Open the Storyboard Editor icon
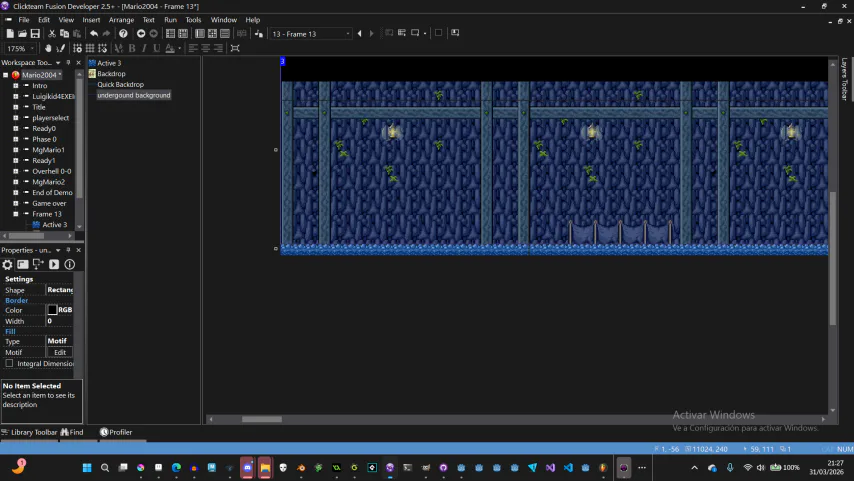854x481 pixels. pos(170,34)
